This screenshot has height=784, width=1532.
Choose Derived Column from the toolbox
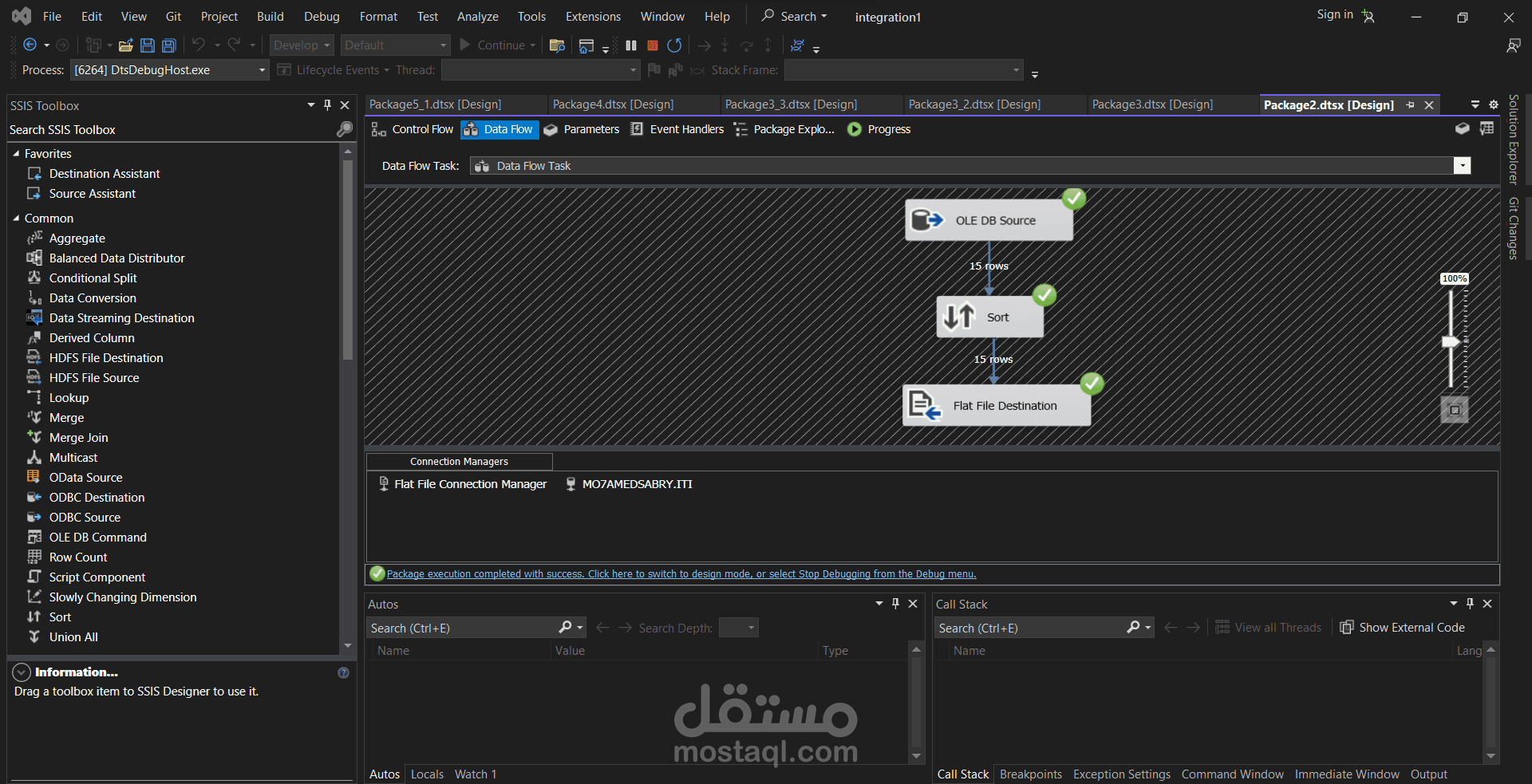(92, 338)
